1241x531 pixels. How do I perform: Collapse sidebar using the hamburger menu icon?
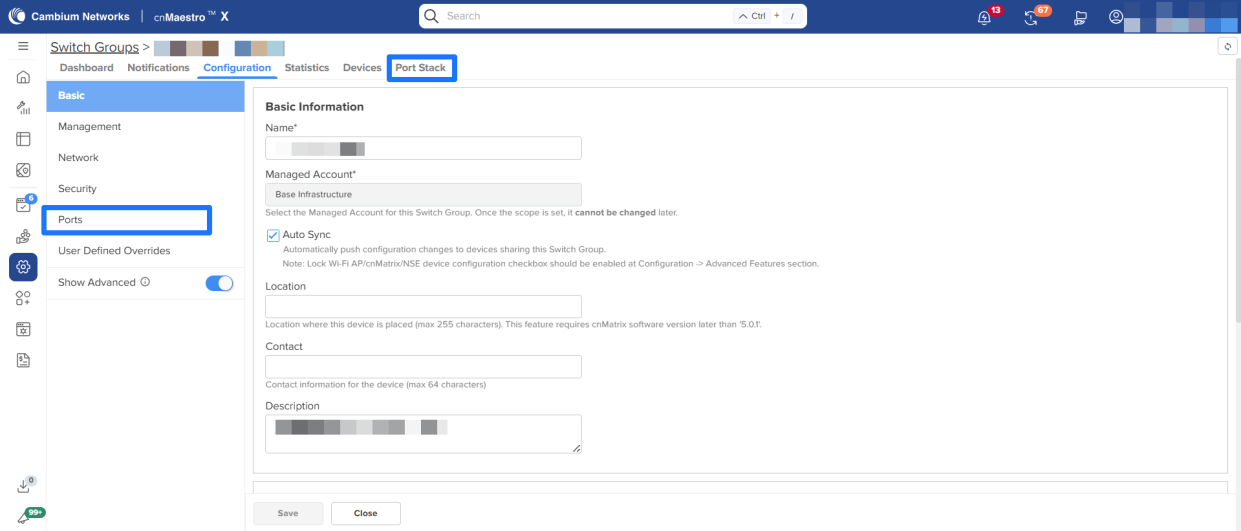pos(23,47)
